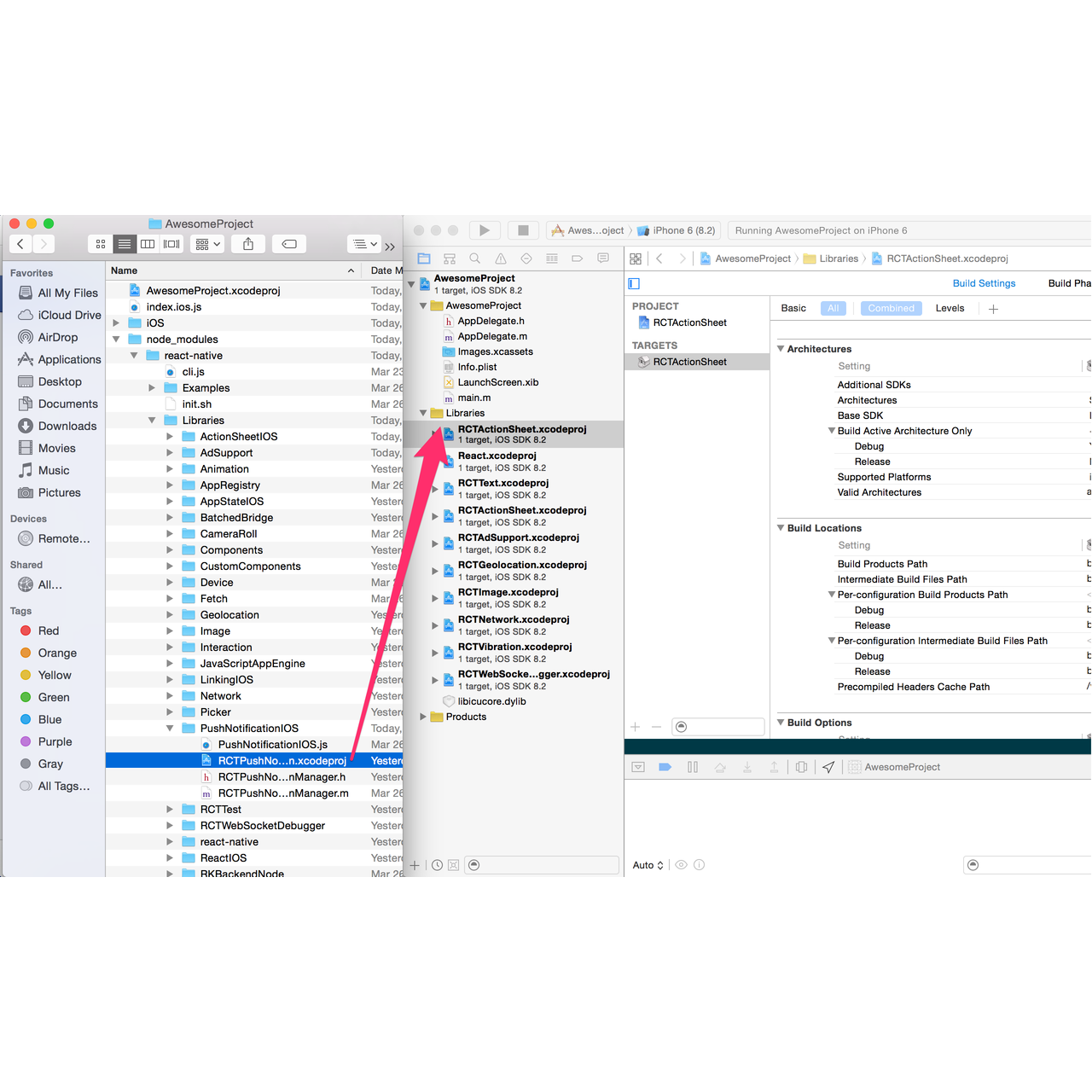Collapse the Build Locations section
The height and width of the screenshot is (1092, 1092).
coord(779,527)
